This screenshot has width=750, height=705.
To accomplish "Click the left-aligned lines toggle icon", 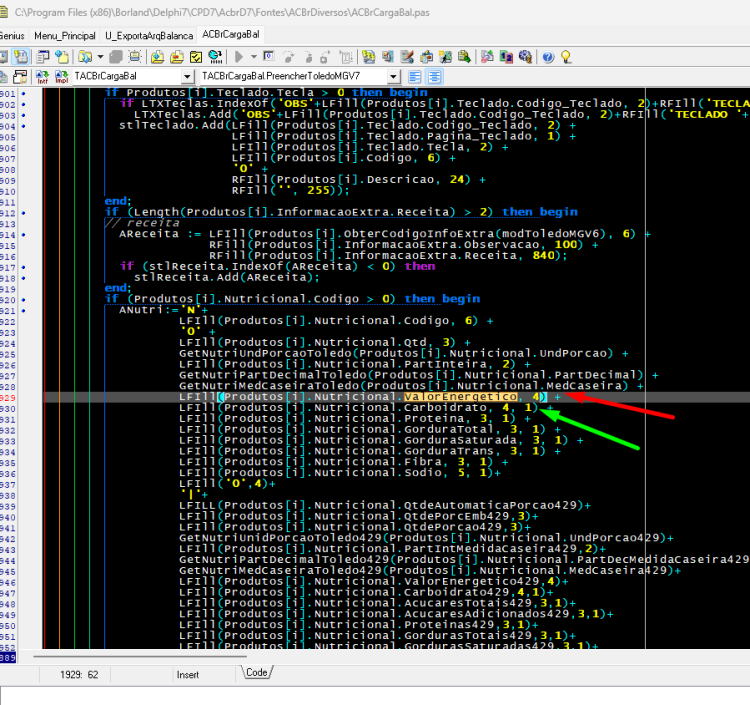I will pyautogui.click(x=415, y=77).
